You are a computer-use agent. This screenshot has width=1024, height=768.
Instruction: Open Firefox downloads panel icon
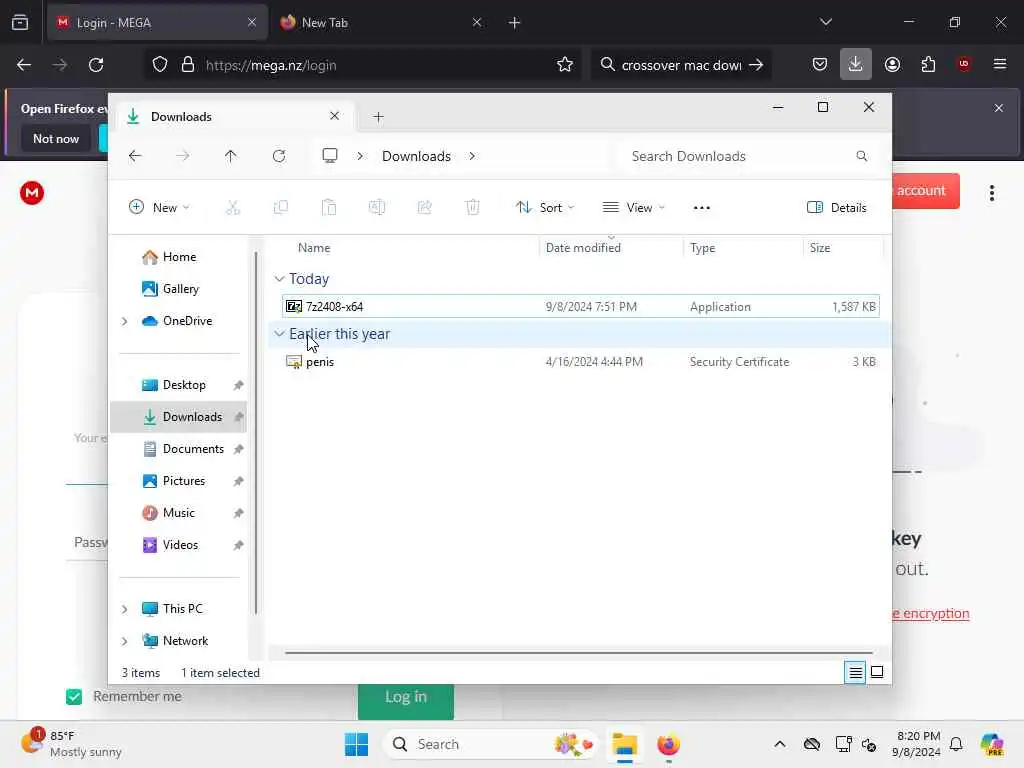[x=856, y=65]
